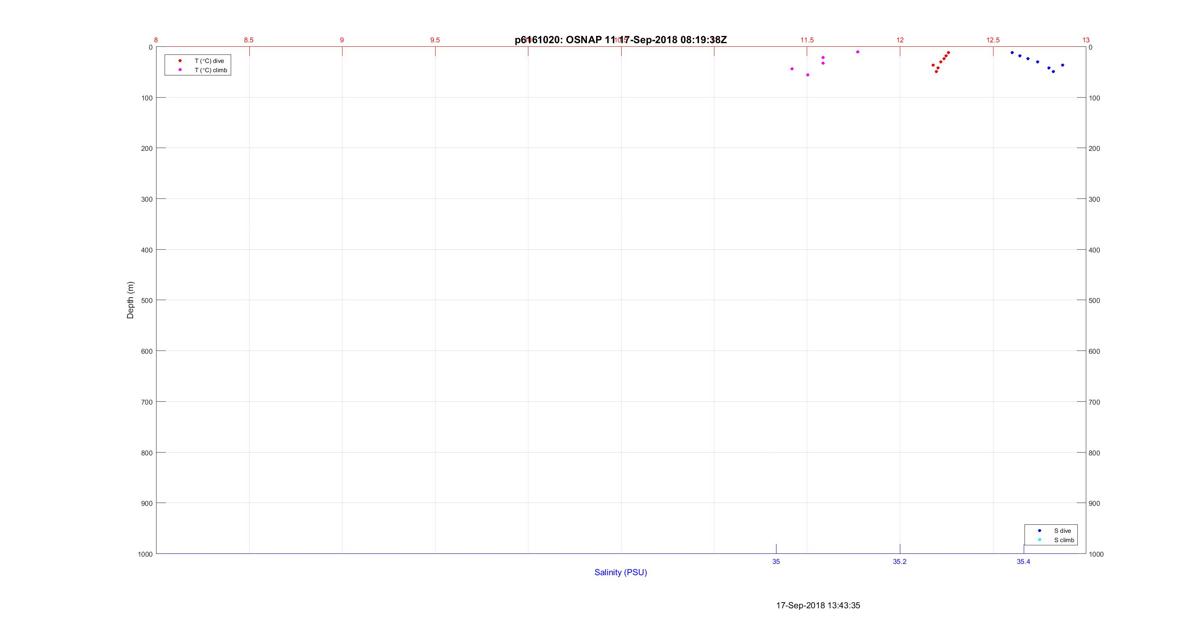Click magenta marker of T climb legend

coord(180,69)
